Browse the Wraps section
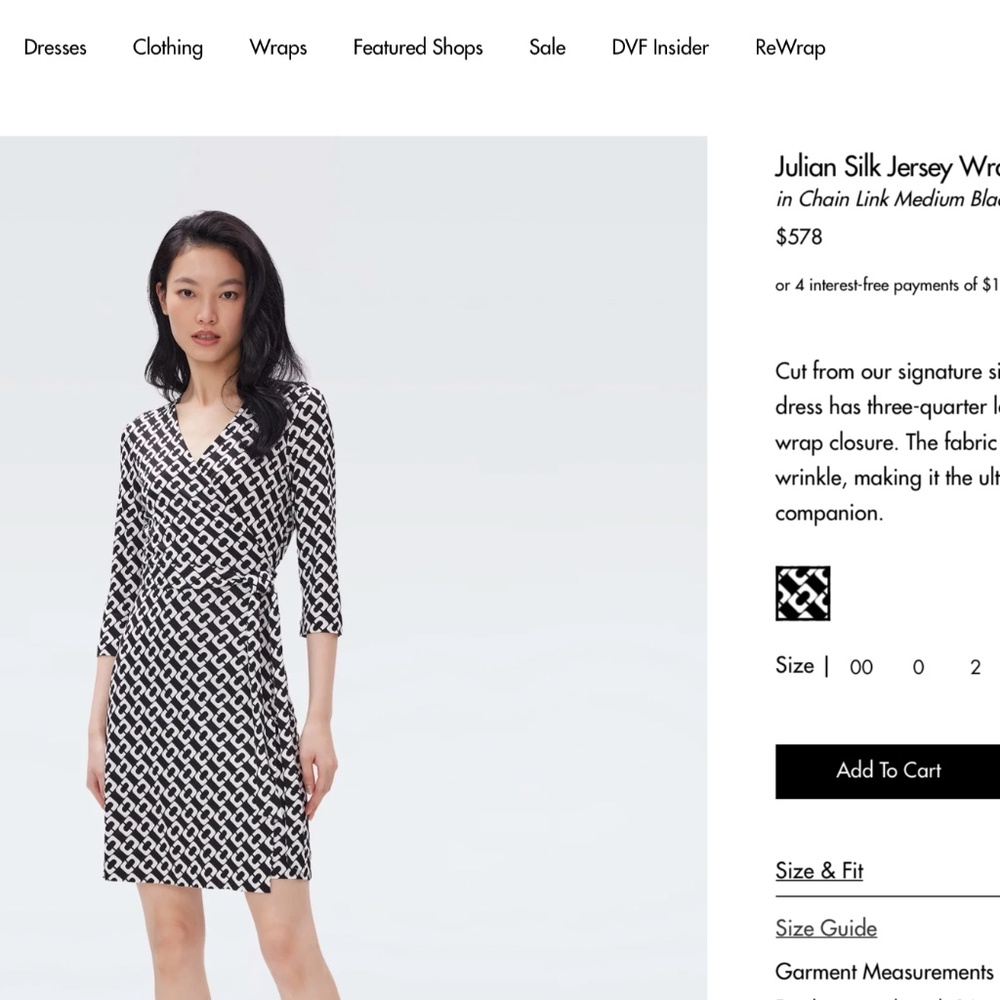1000x1000 pixels. (277, 47)
